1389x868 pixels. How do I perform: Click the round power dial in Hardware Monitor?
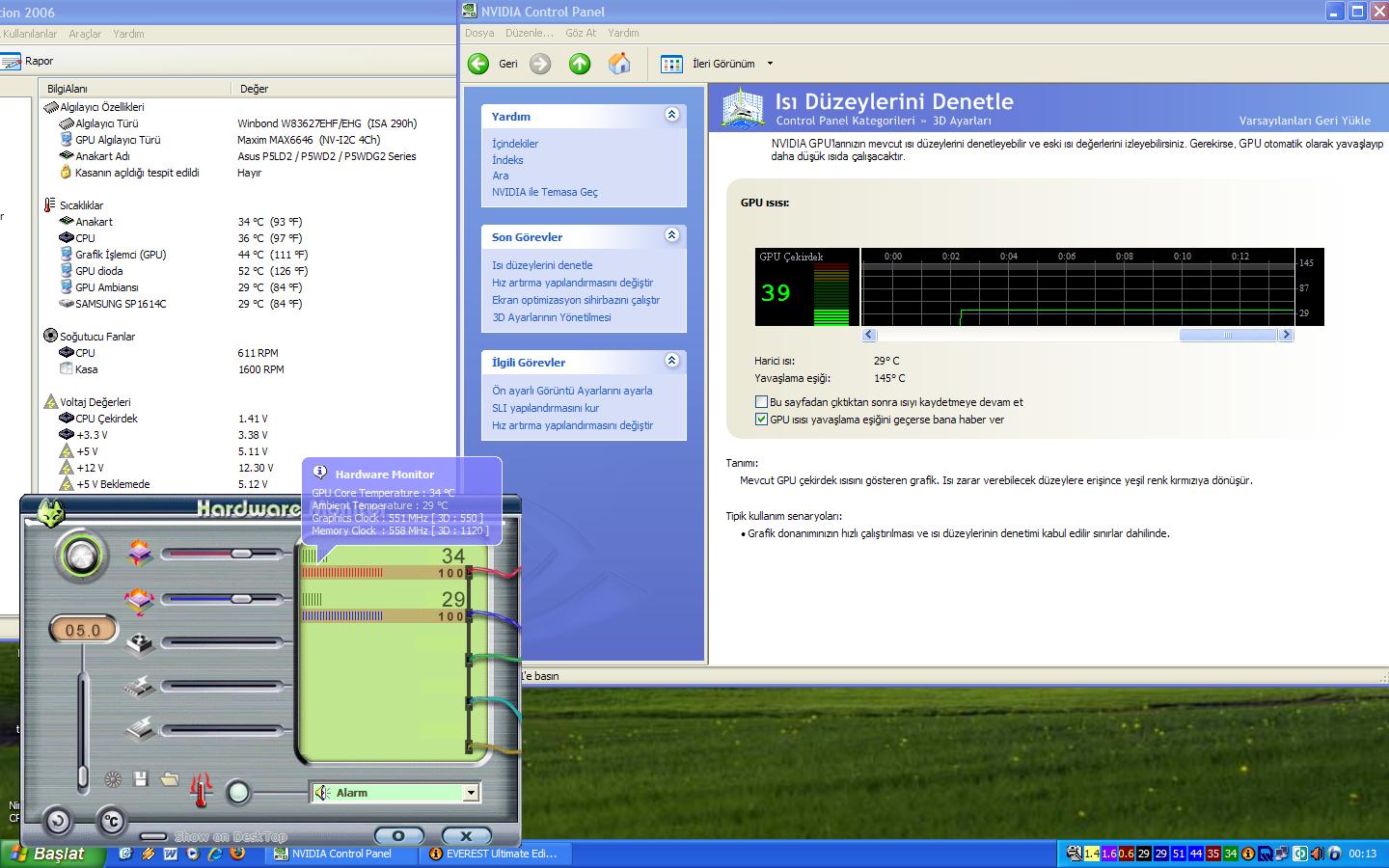(80, 556)
